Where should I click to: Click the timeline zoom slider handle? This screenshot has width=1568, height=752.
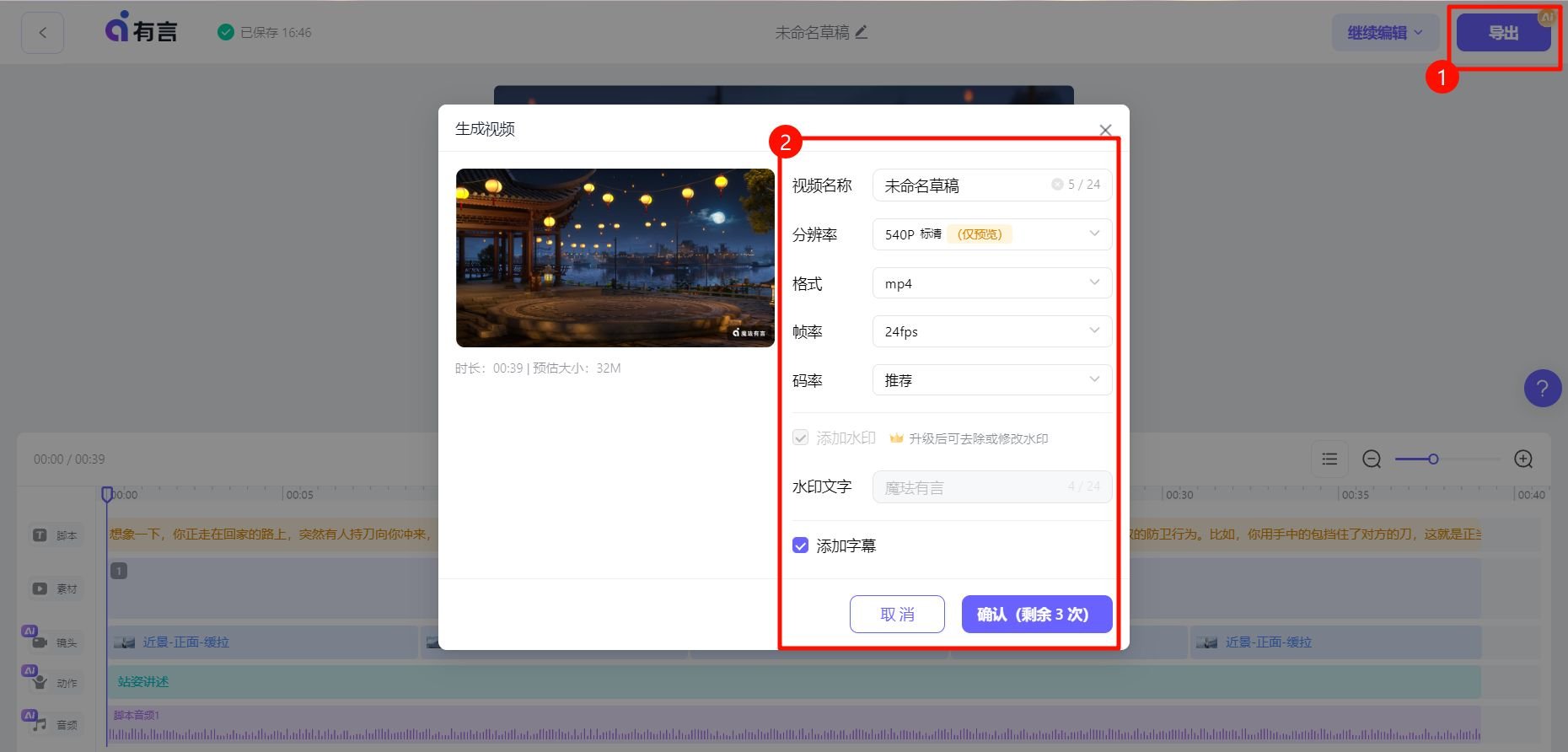(1433, 459)
